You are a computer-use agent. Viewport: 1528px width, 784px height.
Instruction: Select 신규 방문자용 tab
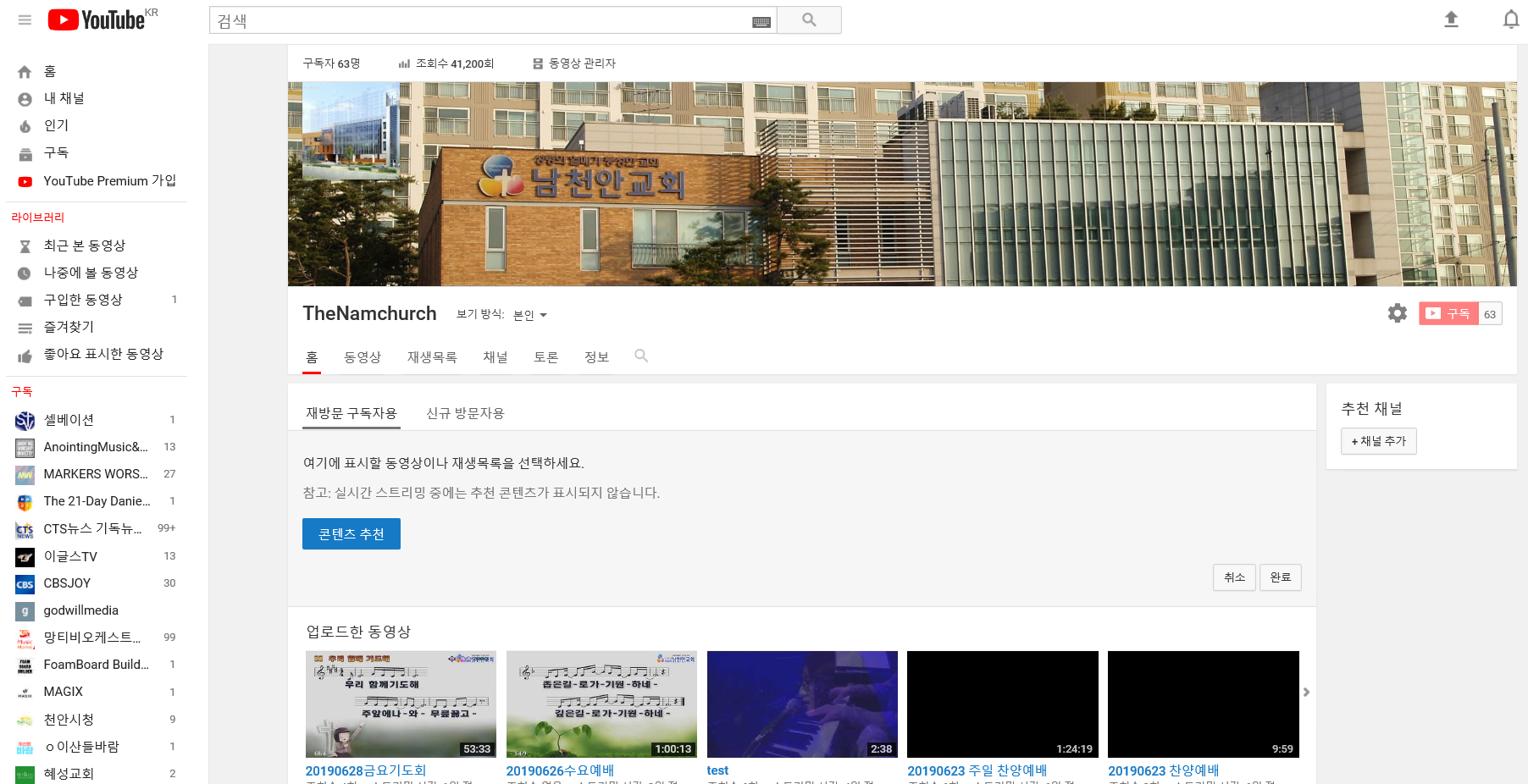pos(465,413)
